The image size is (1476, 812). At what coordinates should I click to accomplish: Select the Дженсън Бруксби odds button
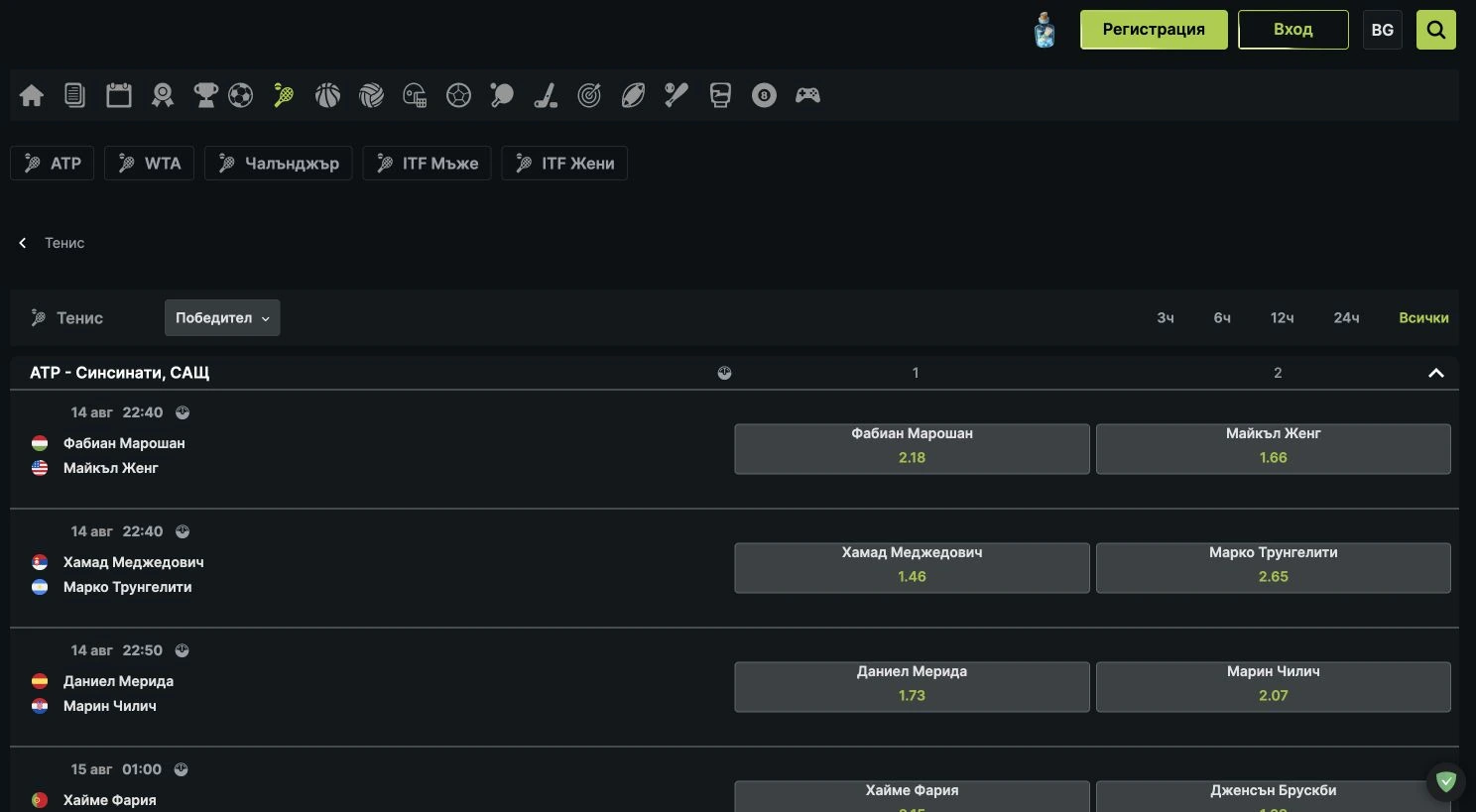1274,796
